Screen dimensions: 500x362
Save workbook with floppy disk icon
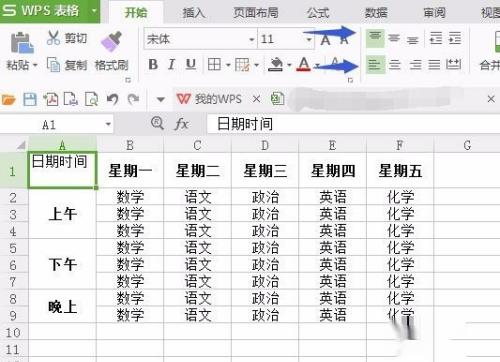(x=30, y=99)
